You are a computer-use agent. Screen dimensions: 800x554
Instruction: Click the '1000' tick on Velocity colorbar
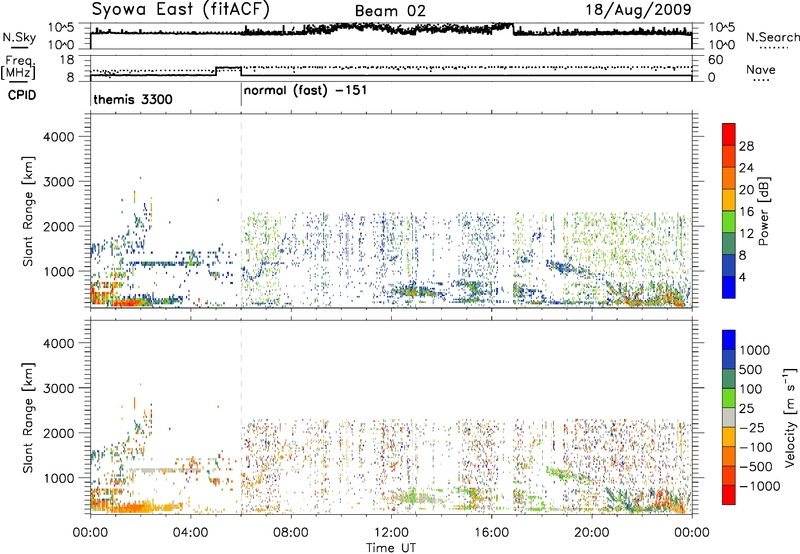(755, 350)
